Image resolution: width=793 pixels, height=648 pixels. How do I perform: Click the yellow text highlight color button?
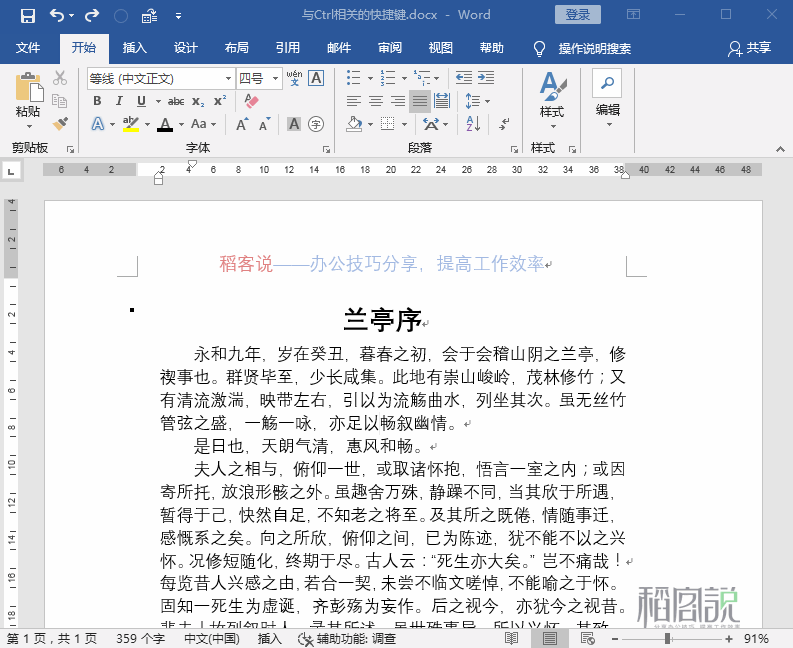tap(130, 124)
